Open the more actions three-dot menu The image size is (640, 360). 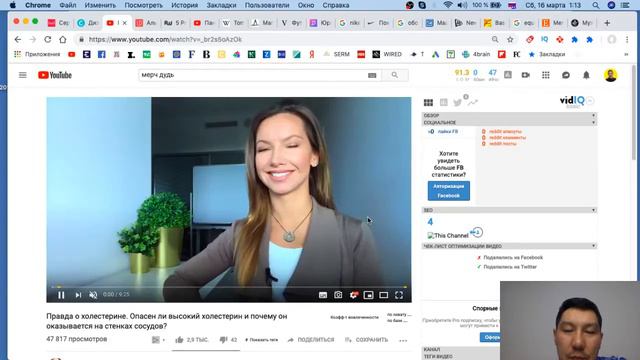pyautogui.click(x=403, y=340)
